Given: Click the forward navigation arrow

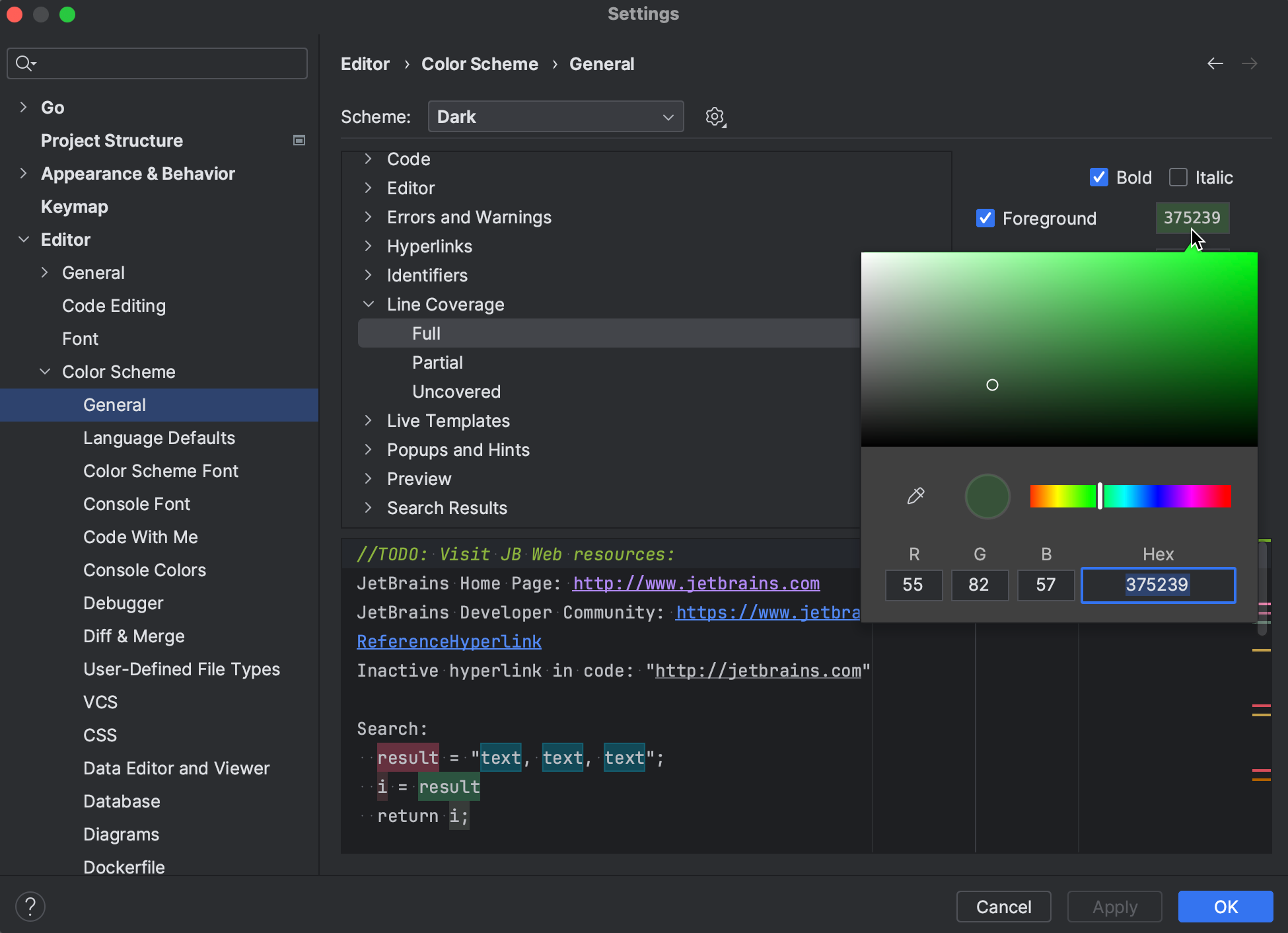Looking at the screenshot, I should pyautogui.click(x=1249, y=63).
